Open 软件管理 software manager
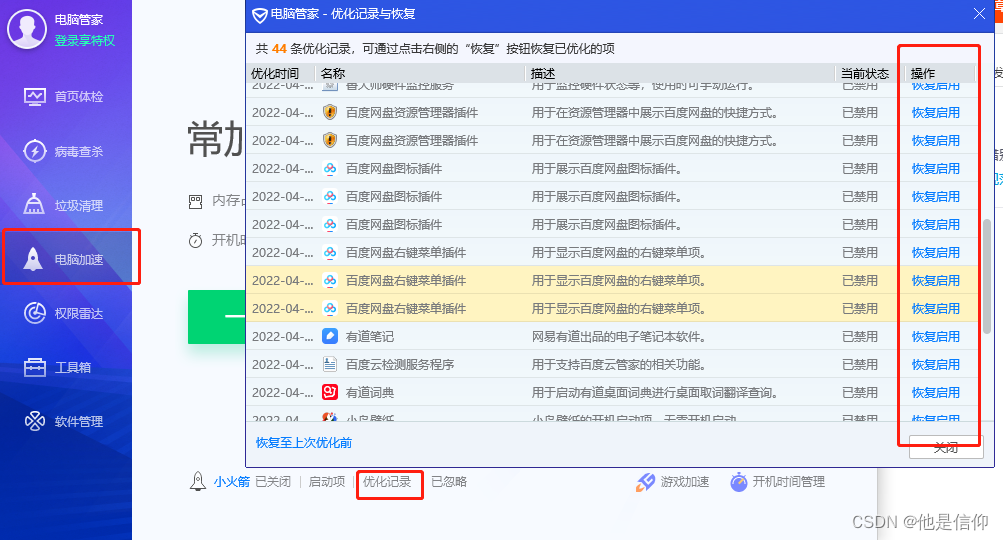Image resolution: width=1003 pixels, height=540 pixels. [x=64, y=421]
